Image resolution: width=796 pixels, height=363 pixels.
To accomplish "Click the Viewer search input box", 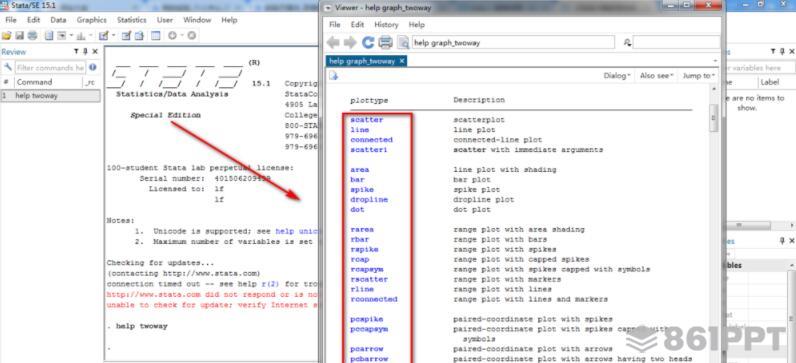I will pyautogui.click(x=676, y=43).
